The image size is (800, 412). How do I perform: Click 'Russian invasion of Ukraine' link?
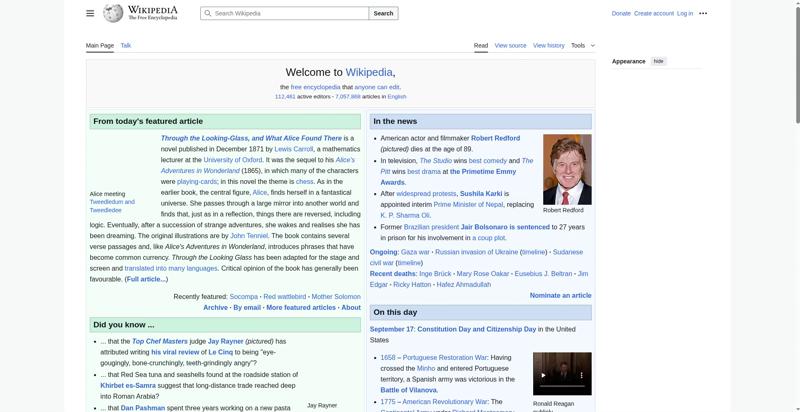pyautogui.click(x=477, y=252)
